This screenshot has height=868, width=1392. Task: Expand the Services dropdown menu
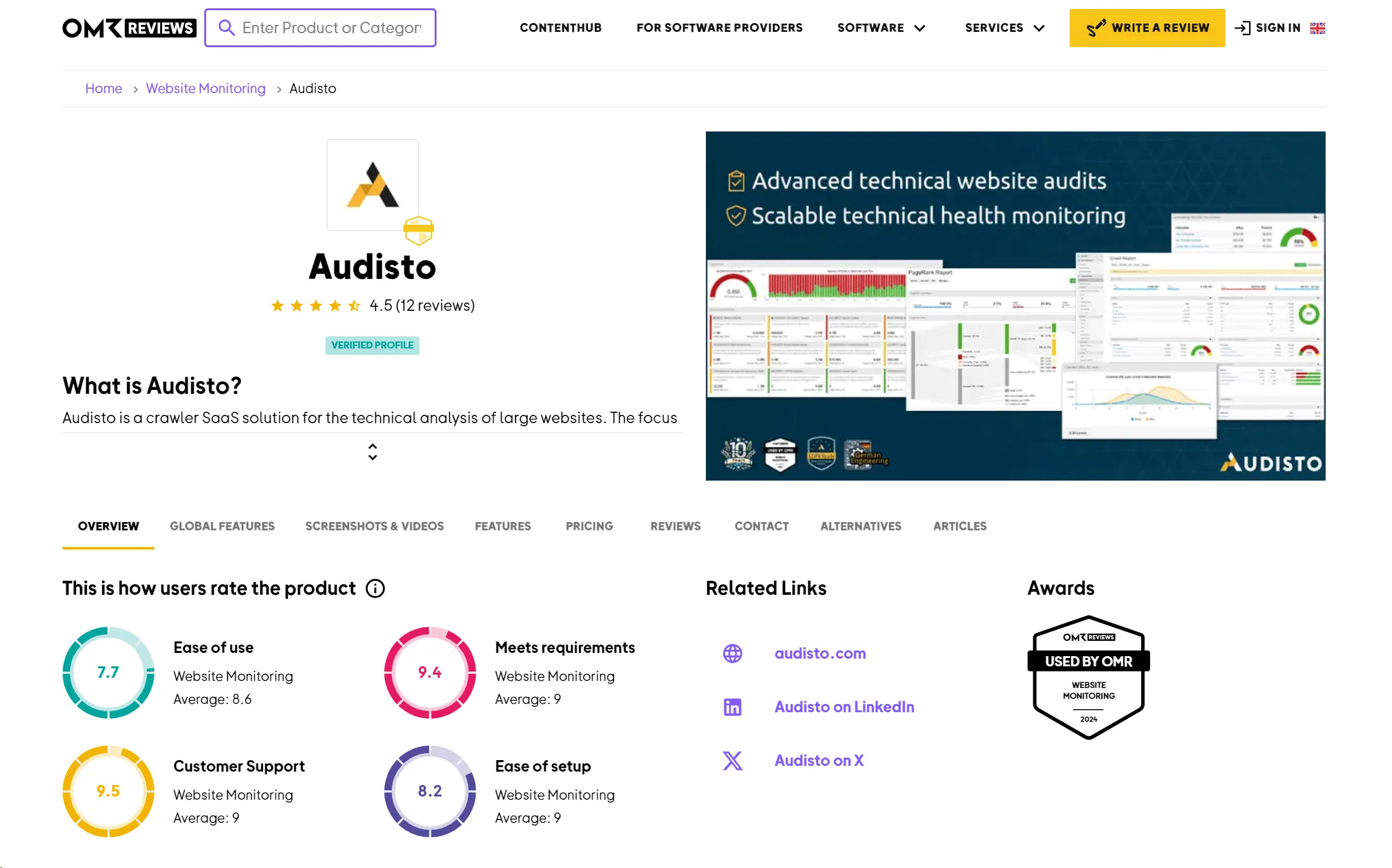1004,28
